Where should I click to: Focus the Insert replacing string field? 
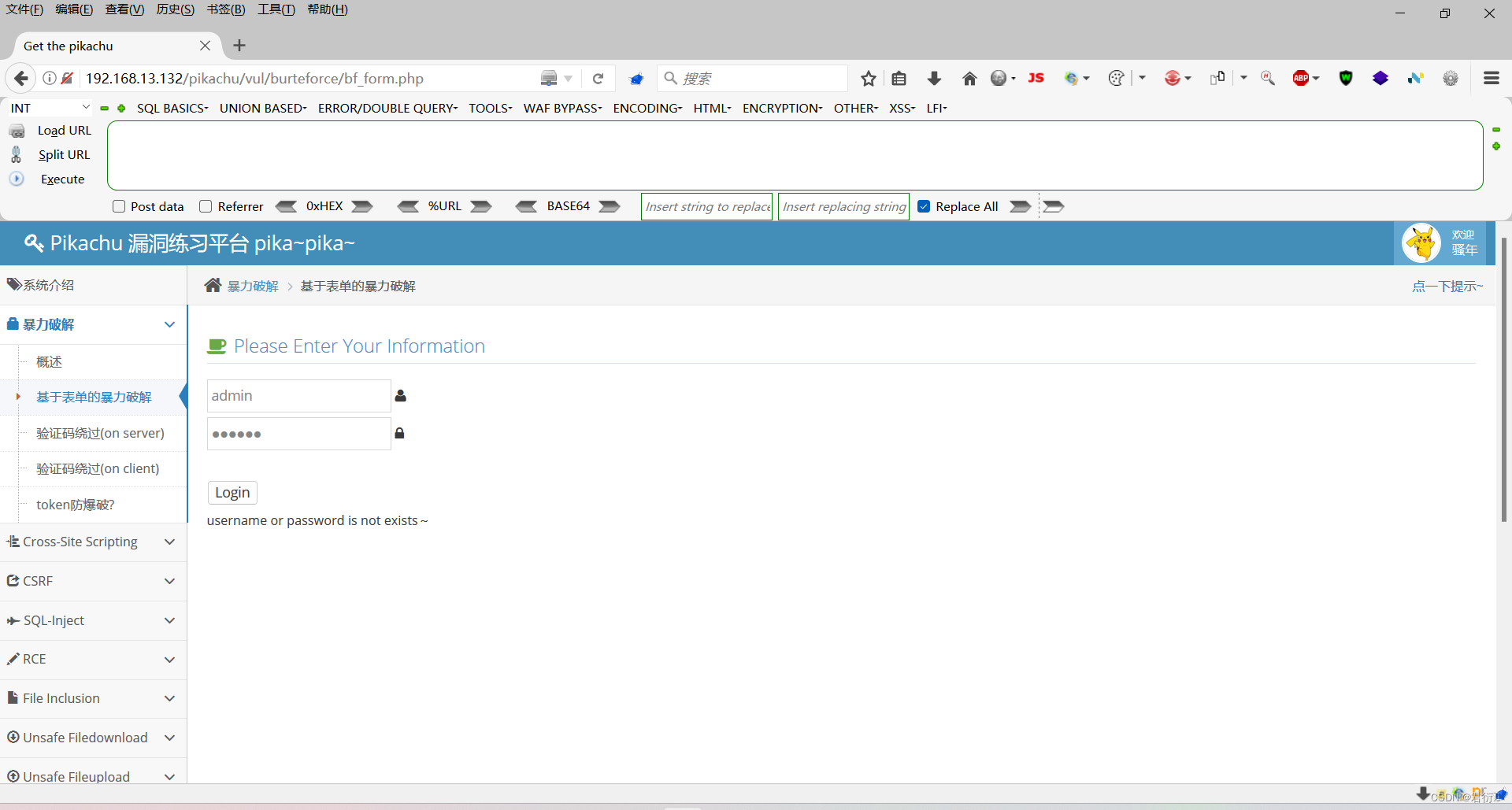(843, 206)
